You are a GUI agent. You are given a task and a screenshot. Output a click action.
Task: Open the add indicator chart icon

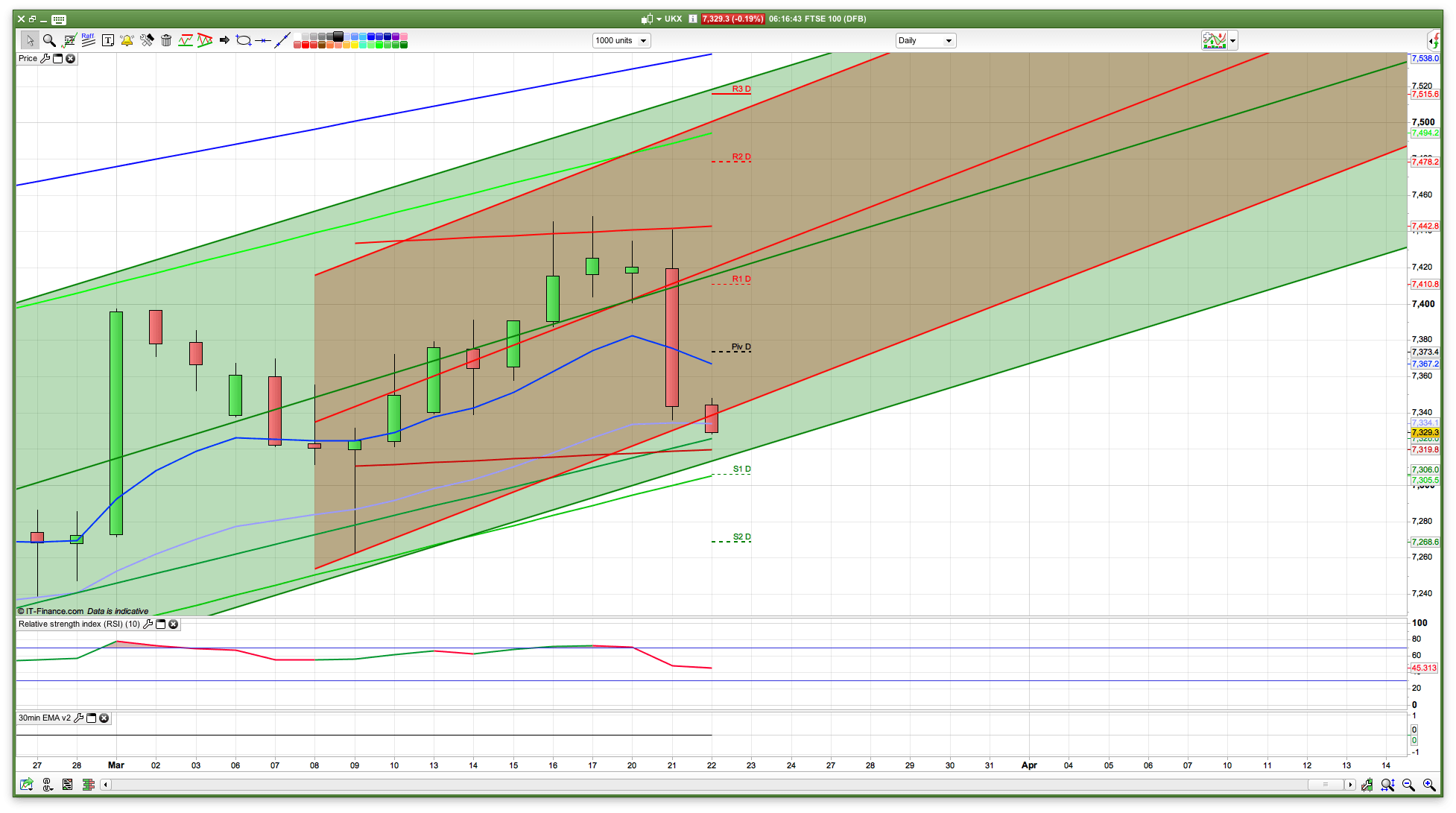click(x=1214, y=40)
